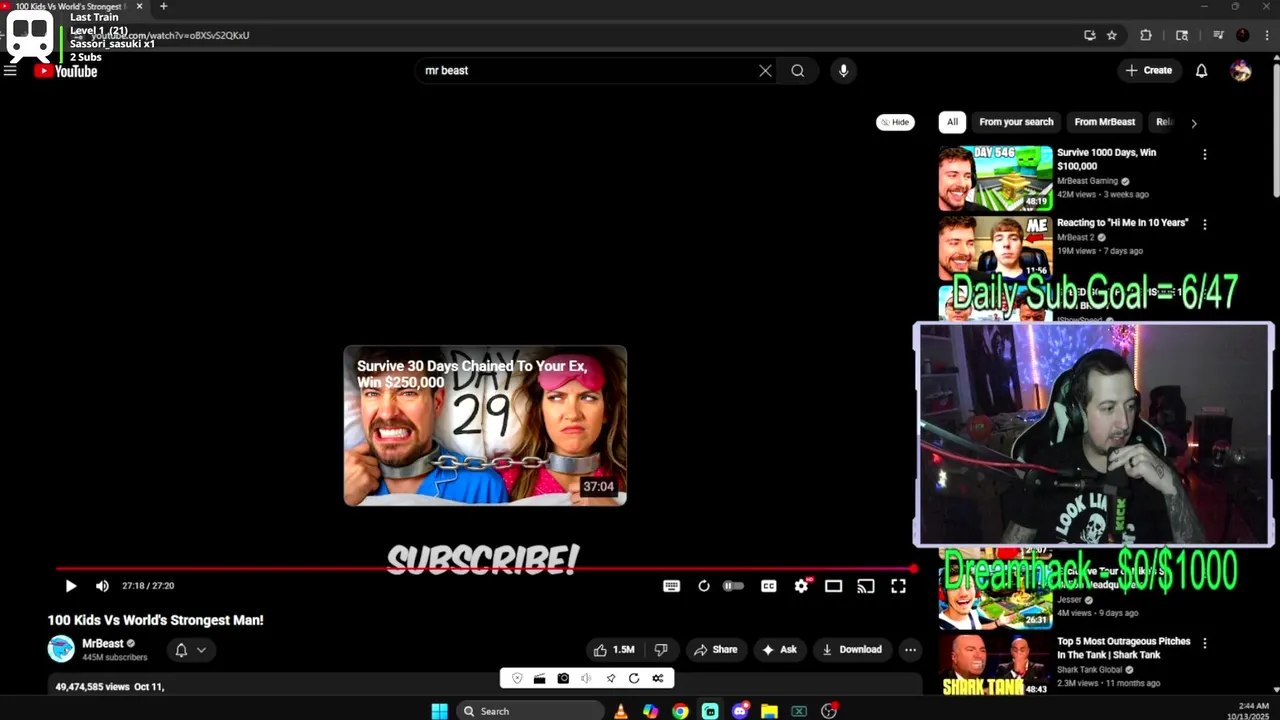Go to the YouTube home logo
This screenshot has width=1280, height=720.
[66, 71]
